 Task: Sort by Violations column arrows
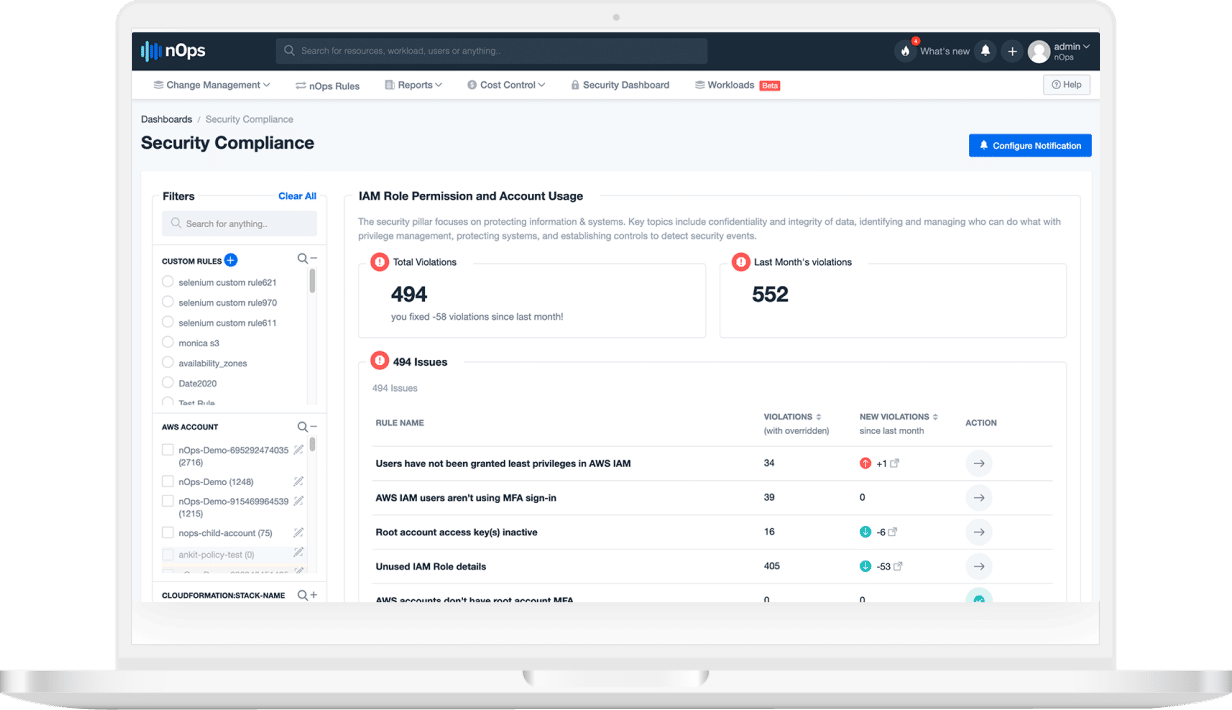819,416
